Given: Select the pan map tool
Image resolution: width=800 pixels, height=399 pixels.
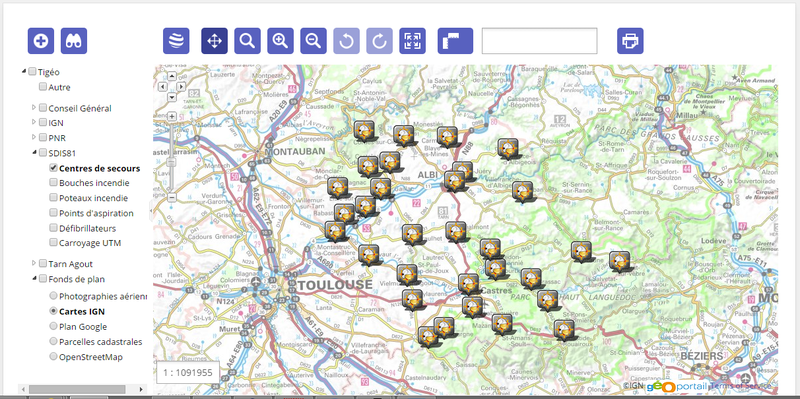Looking at the screenshot, I should 214,41.
